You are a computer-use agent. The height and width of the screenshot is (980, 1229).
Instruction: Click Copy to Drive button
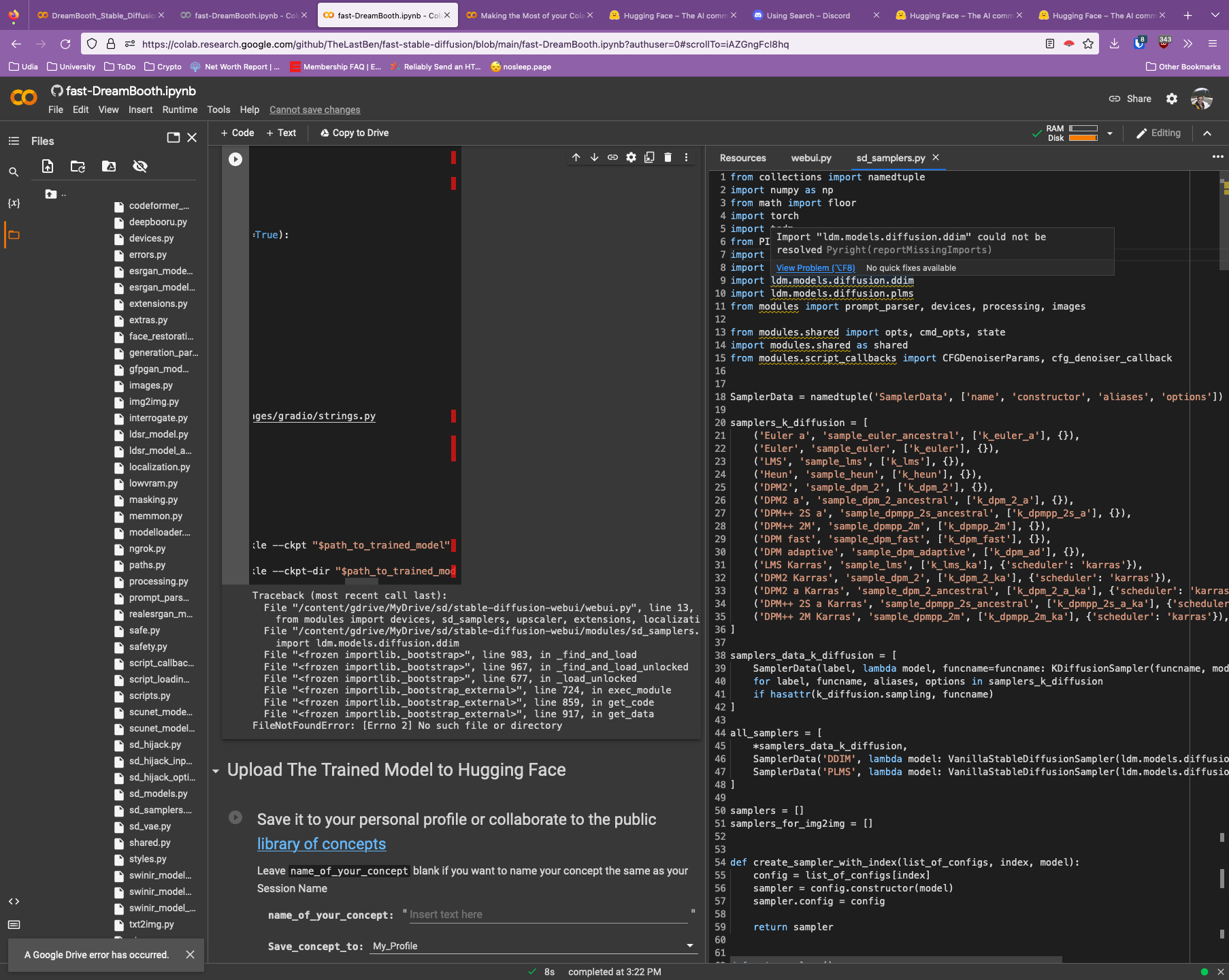click(x=355, y=133)
